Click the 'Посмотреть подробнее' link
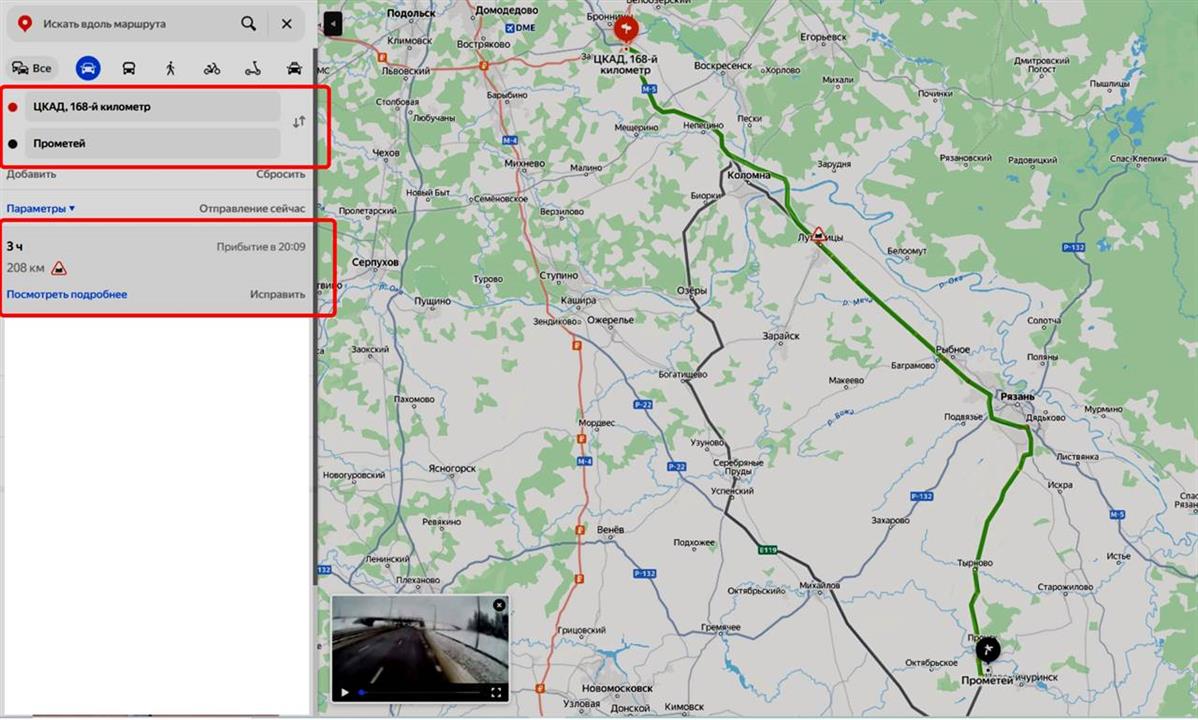Image resolution: width=1198 pixels, height=720 pixels. point(67,294)
